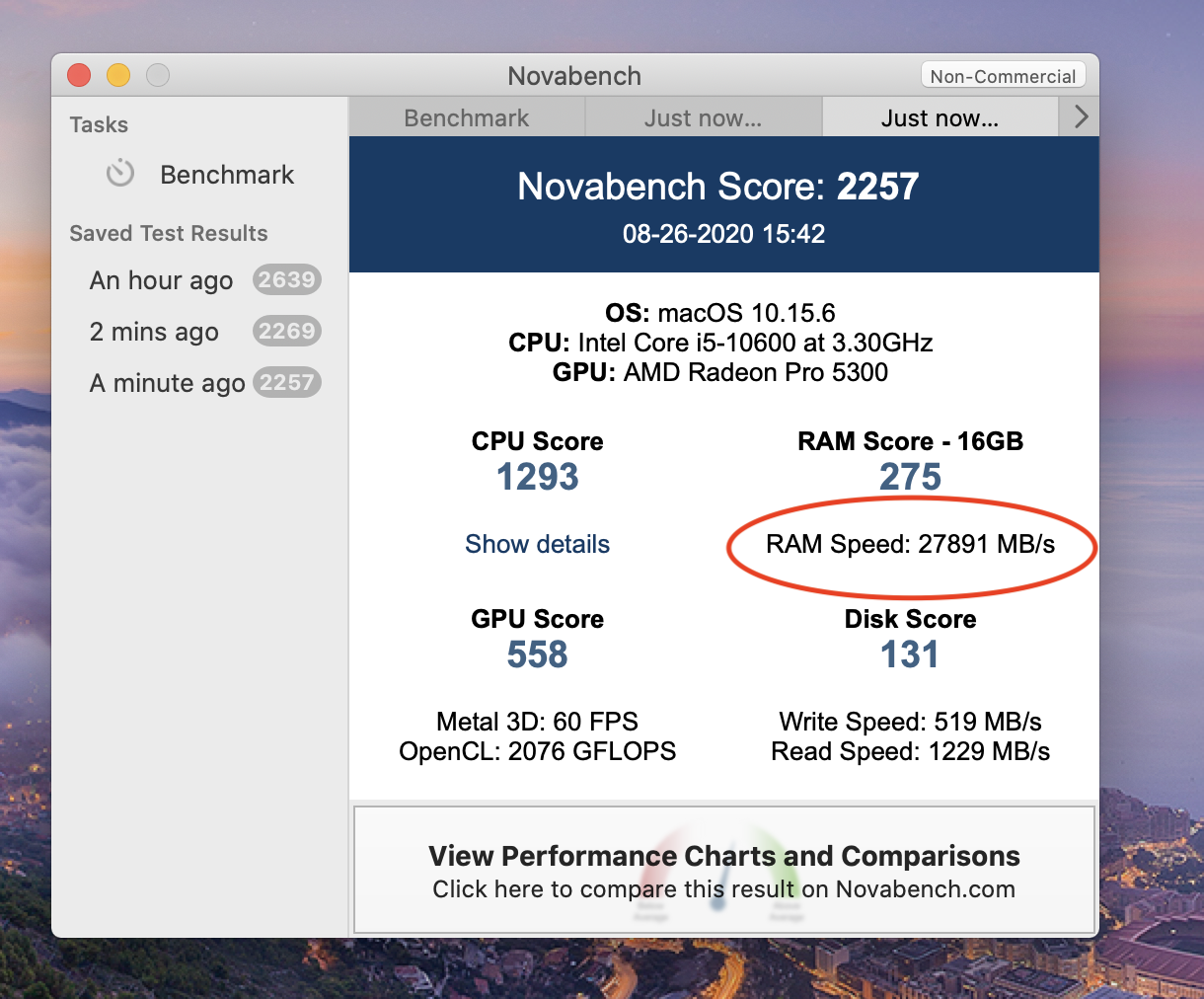
Task: Click the CPU: Intel Core i5-10600 line
Action: (720, 343)
